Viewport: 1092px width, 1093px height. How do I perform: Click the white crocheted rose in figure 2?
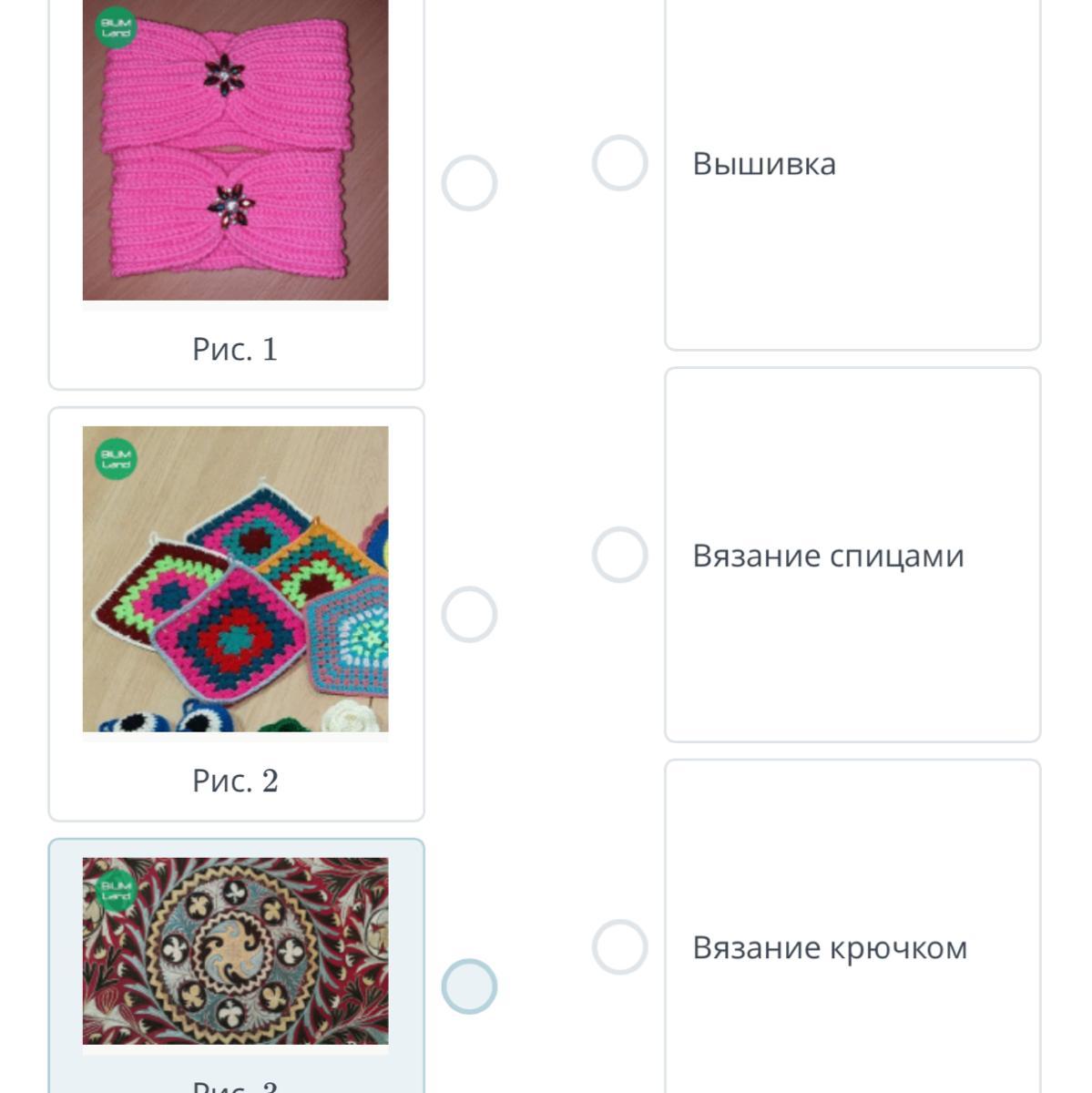349,717
